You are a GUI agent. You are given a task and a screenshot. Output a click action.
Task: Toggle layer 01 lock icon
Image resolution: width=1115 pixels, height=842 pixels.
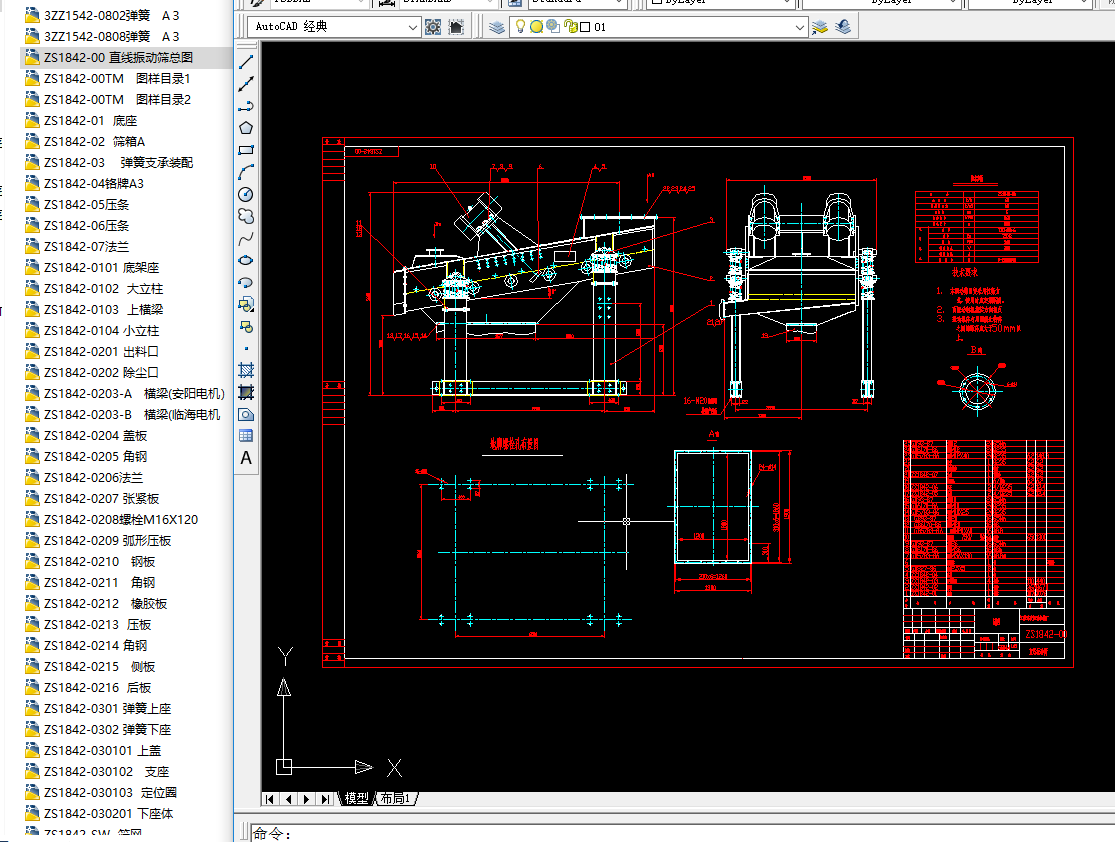coord(570,26)
